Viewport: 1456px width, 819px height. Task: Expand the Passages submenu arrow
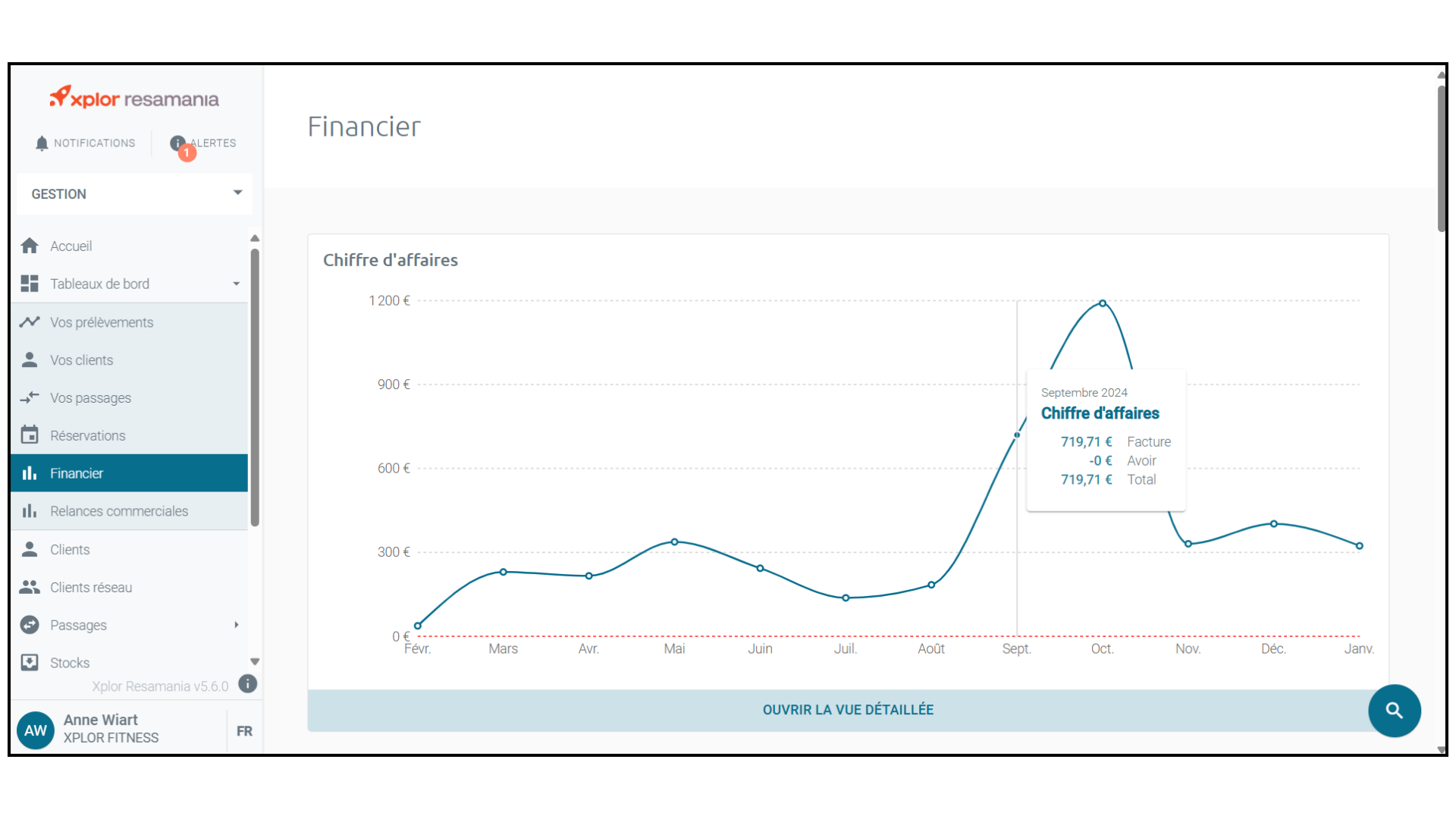pos(236,625)
